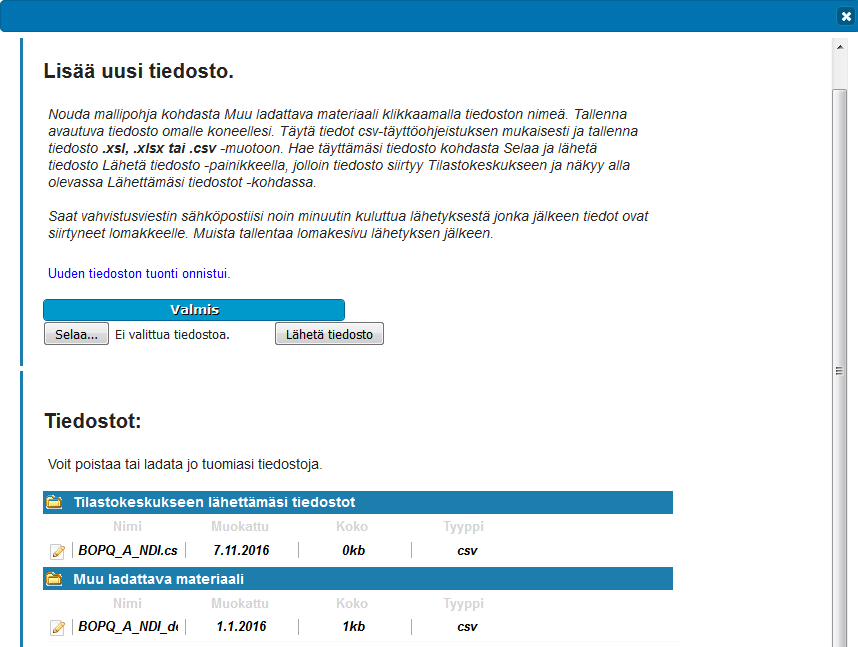
Task: Click the message 'Uuden tiedoston tuonti onnistui.'
Action: pyautogui.click(x=140, y=274)
